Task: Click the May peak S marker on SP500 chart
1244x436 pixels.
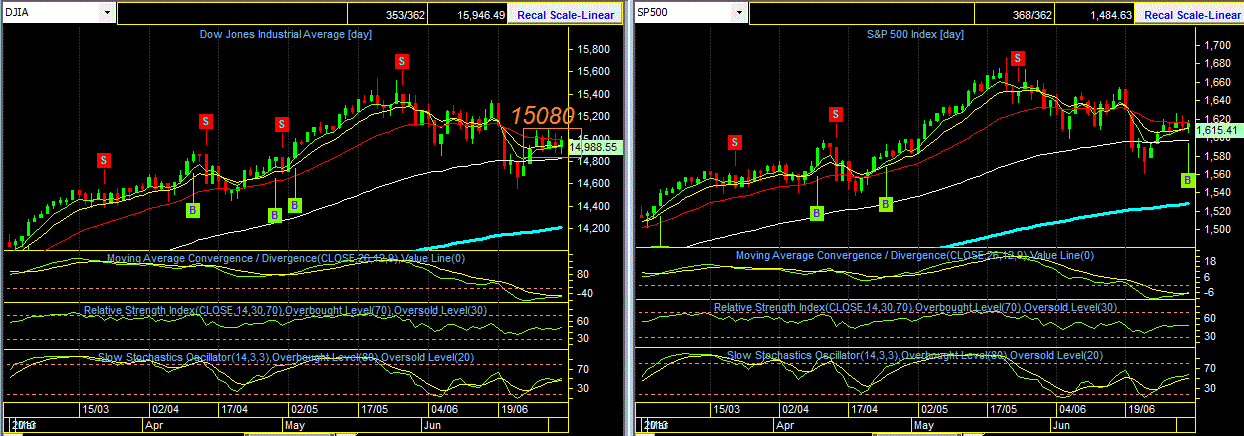Action: [1018, 58]
